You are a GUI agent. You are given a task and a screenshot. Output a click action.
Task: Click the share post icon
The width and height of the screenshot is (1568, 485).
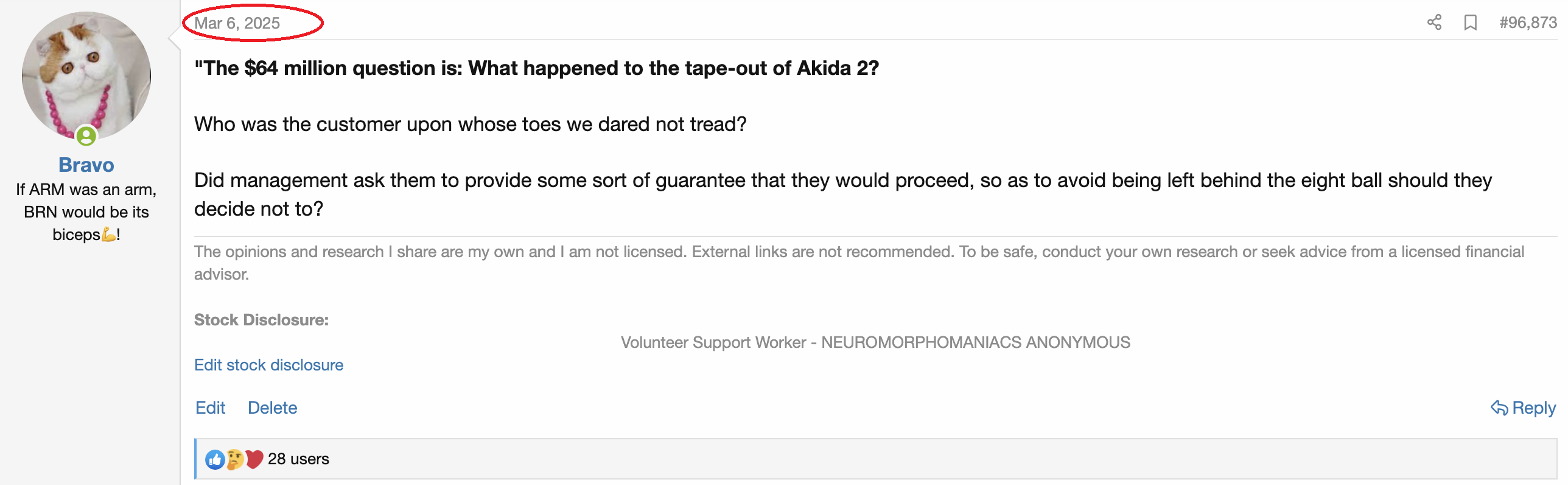[x=1434, y=23]
